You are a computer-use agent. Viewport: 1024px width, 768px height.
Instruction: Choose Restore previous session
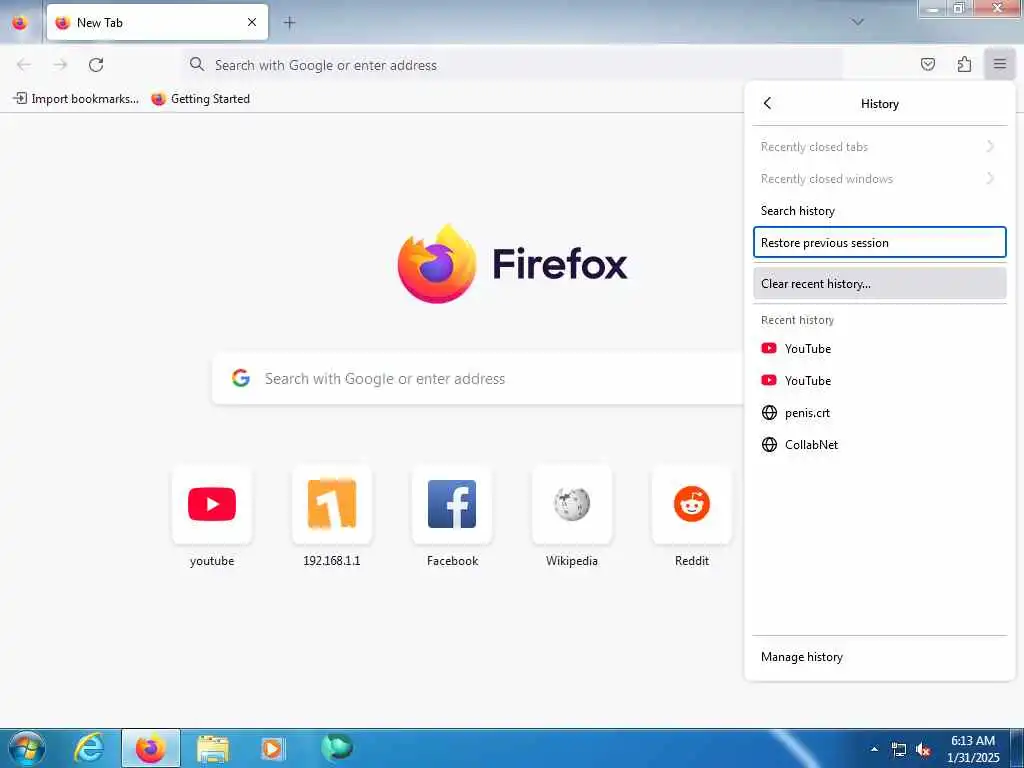(x=880, y=243)
